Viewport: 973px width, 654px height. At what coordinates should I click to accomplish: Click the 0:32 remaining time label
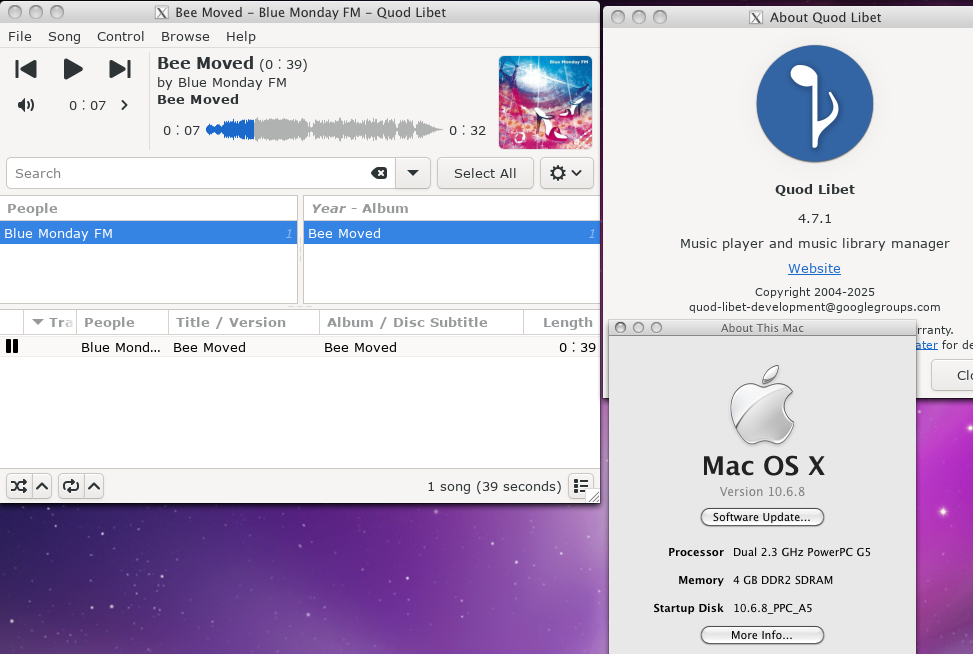pos(467,130)
